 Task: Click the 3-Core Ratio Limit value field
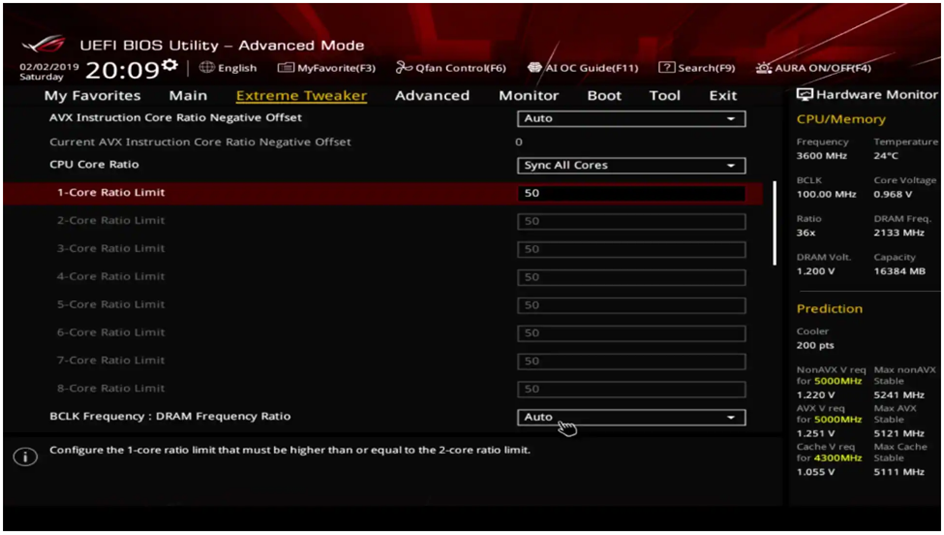point(631,249)
